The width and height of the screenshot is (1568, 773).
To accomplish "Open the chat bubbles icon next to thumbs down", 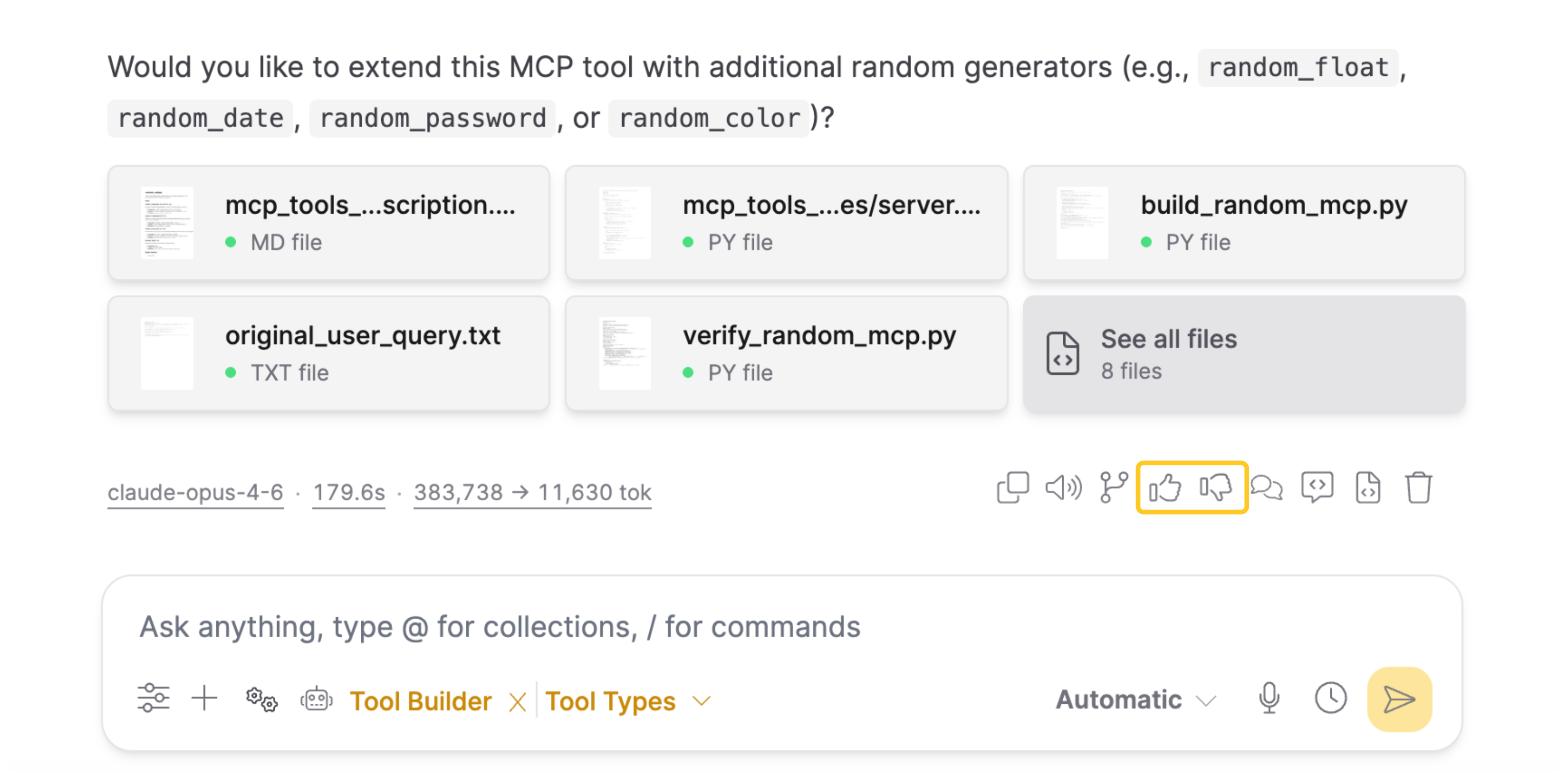I will pyautogui.click(x=1267, y=488).
